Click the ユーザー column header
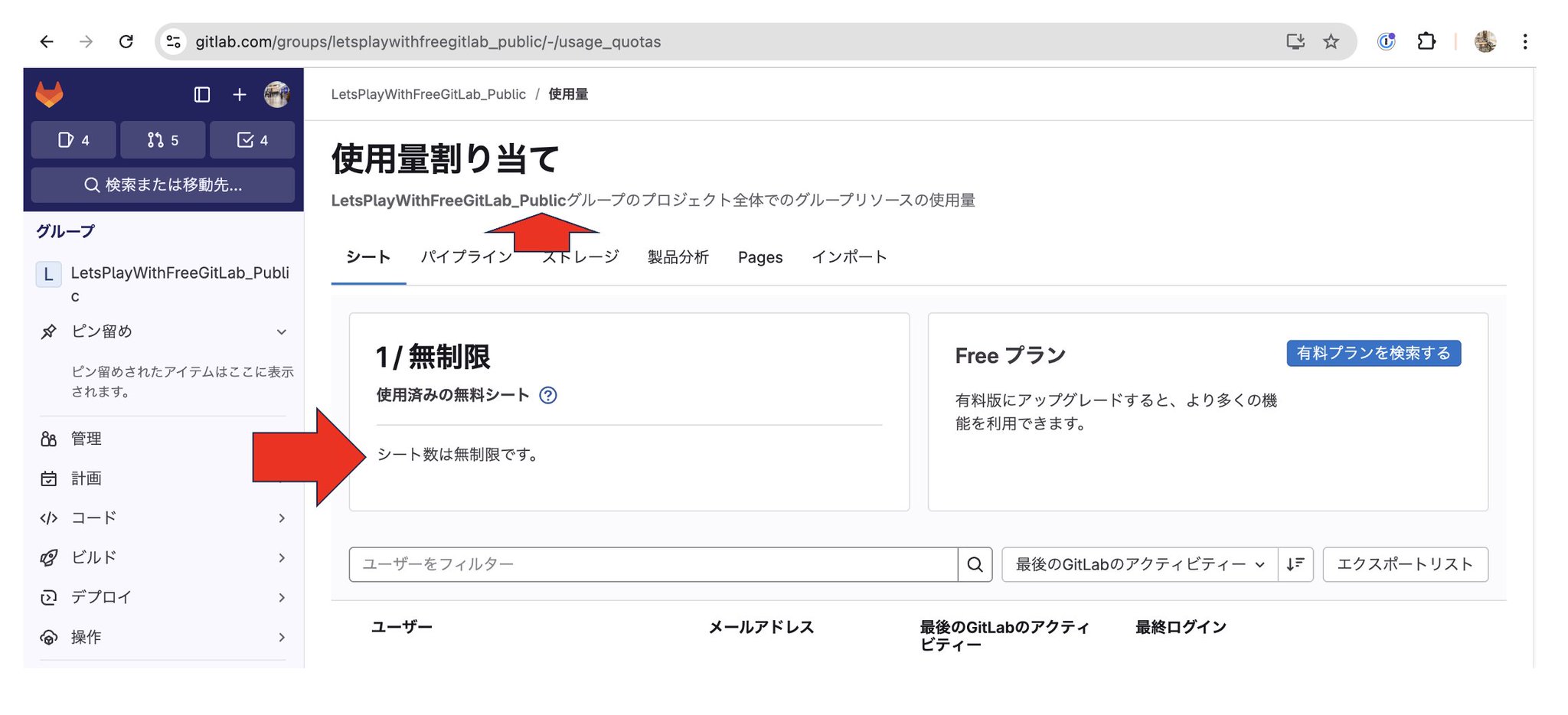 (402, 627)
